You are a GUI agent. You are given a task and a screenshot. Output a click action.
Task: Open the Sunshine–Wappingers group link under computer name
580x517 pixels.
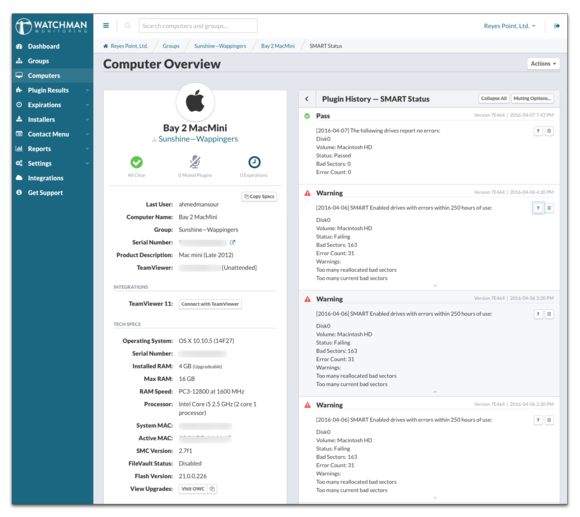click(x=198, y=139)
